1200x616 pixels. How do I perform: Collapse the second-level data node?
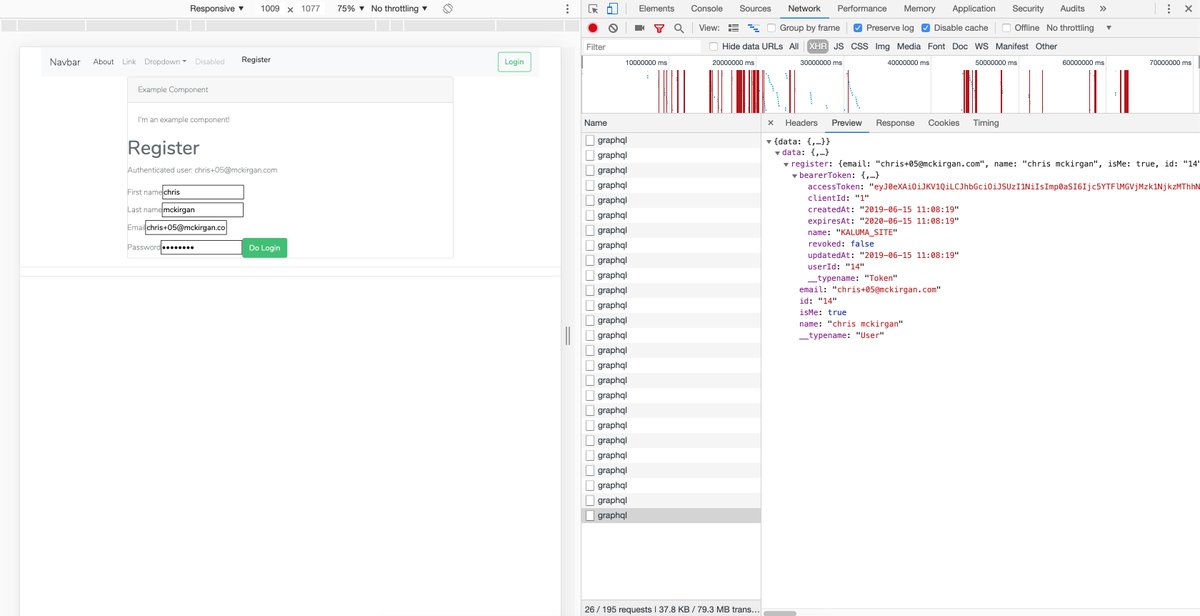click(778, 152)
